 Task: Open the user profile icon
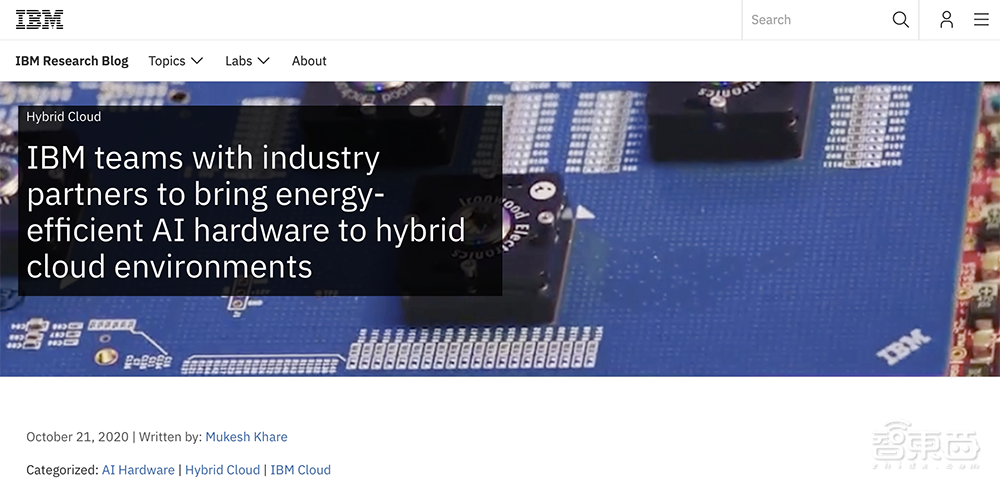click(x=946, y=20)
